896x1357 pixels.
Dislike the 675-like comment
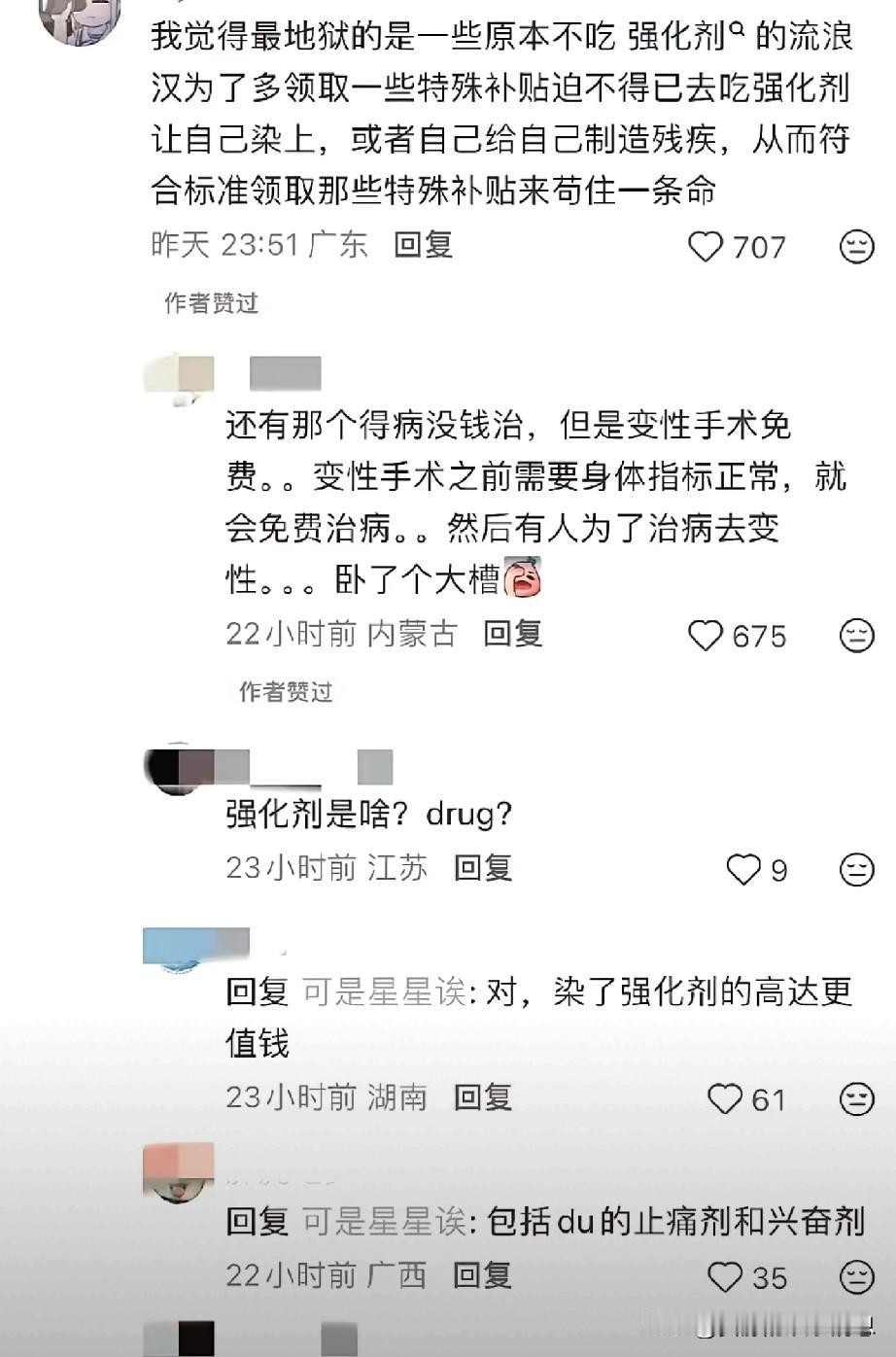coord(856,636)
